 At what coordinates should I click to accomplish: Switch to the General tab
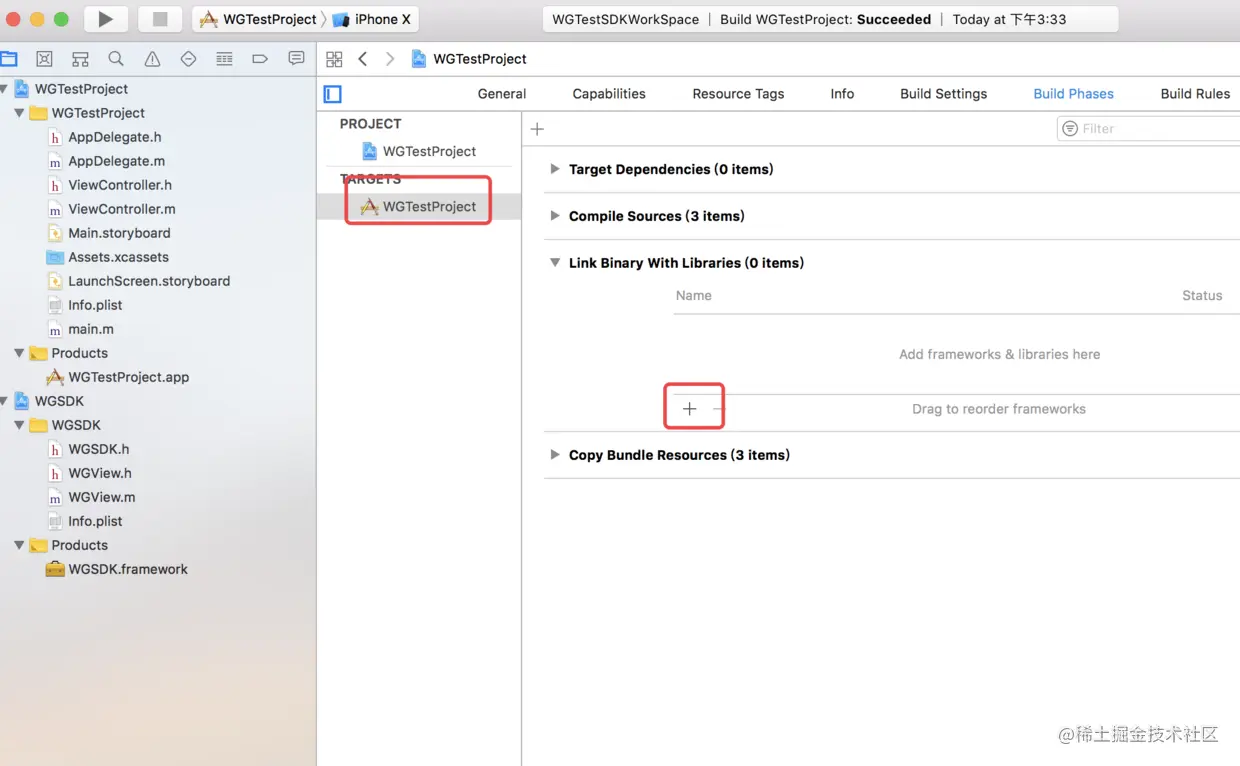[502, 94]
